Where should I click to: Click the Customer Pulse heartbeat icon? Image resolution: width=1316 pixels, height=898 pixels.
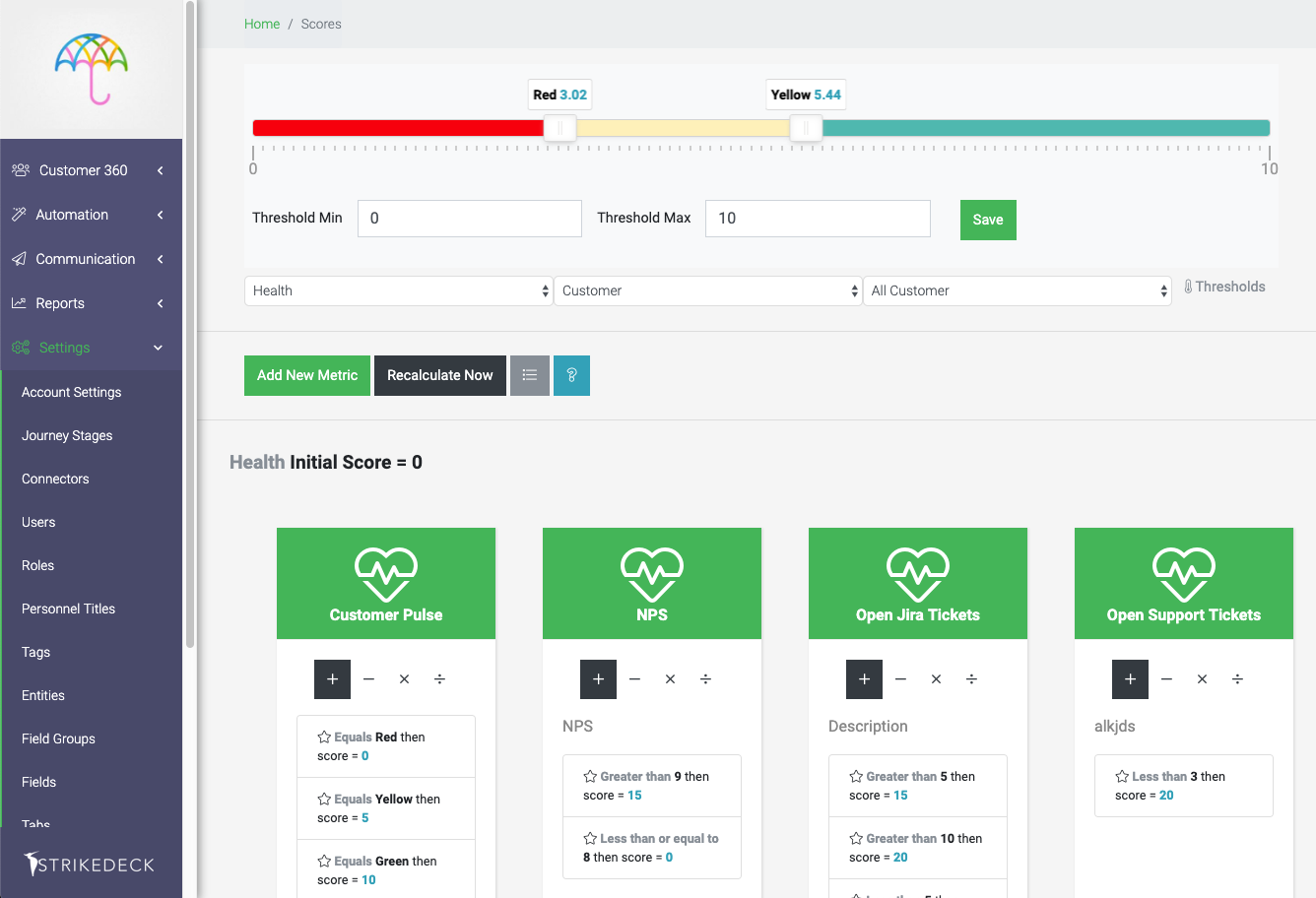[x=386, y=574]
